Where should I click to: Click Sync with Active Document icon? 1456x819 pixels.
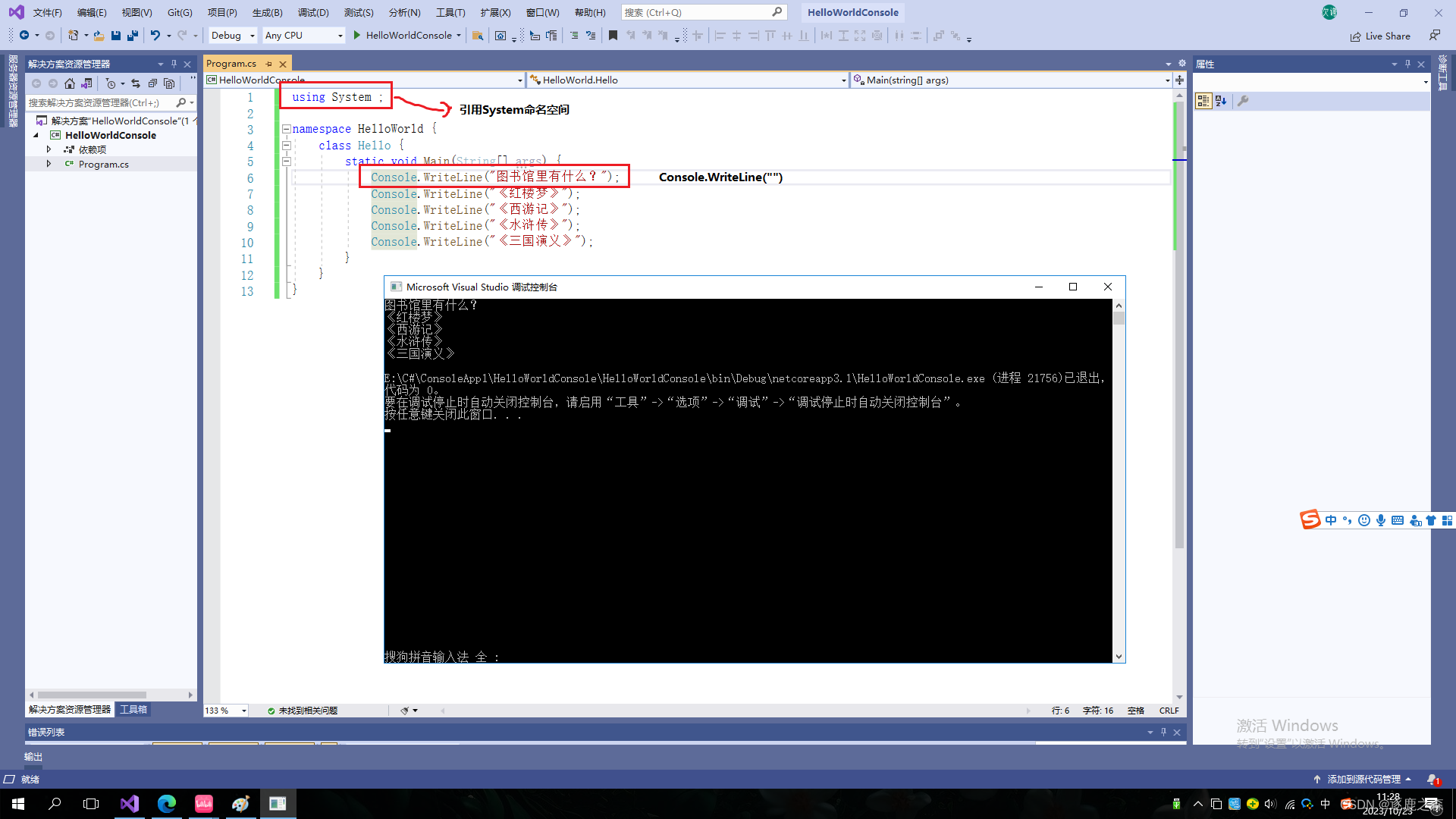click(x=136, y=83)
